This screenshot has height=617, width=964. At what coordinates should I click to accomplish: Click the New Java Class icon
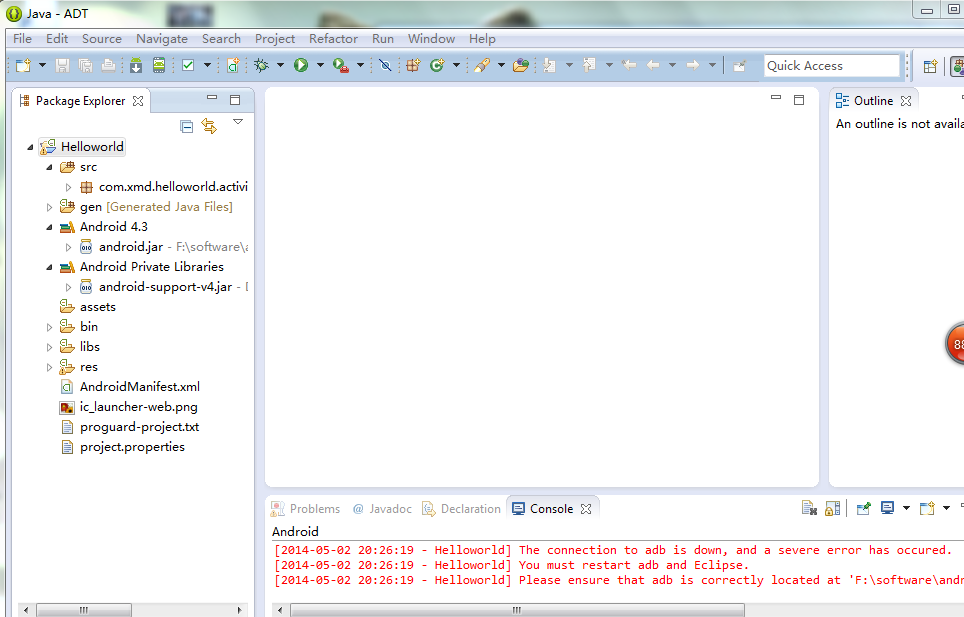(437, 65)
